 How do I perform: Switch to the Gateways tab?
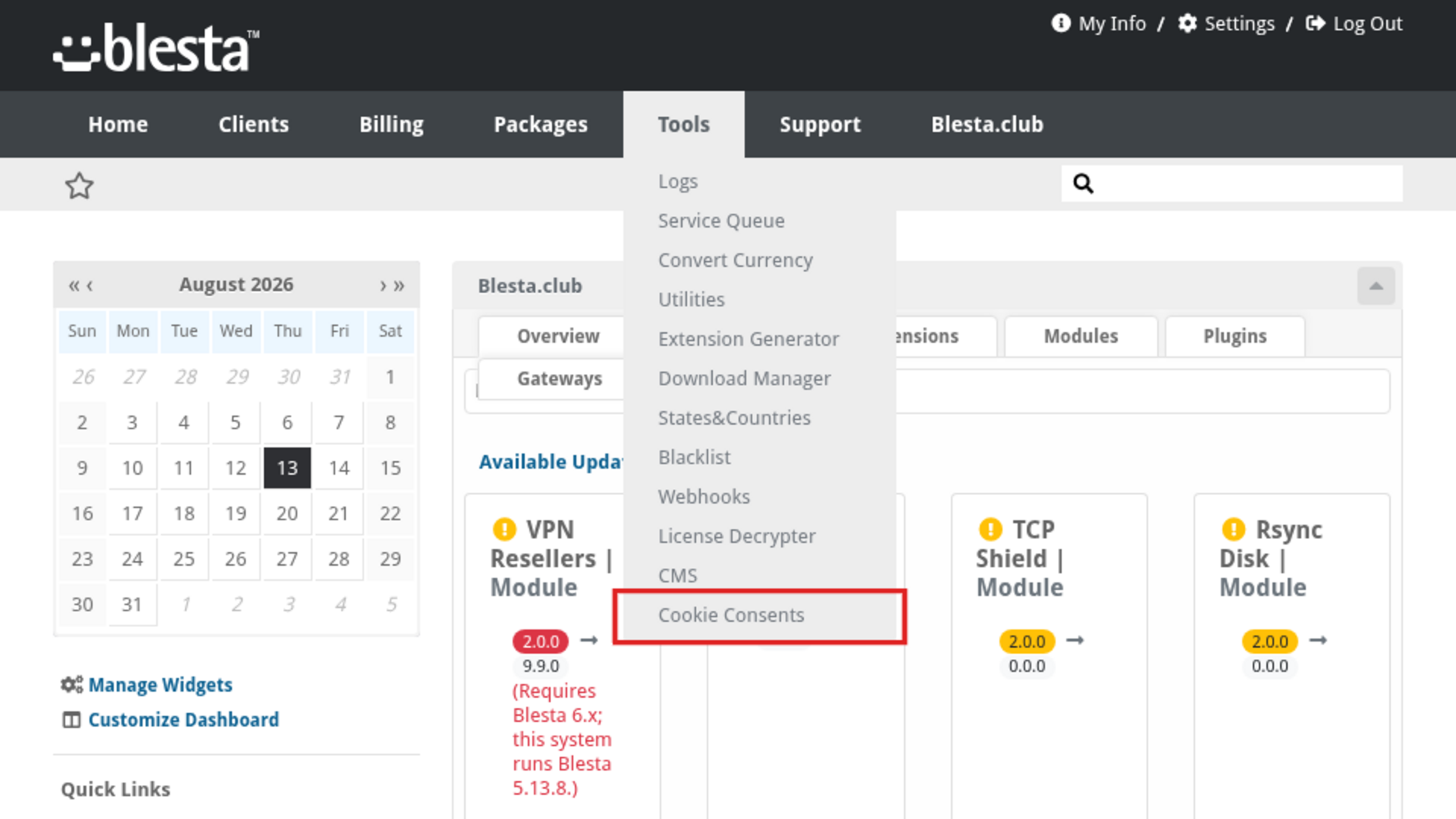(x=560, y=378)
